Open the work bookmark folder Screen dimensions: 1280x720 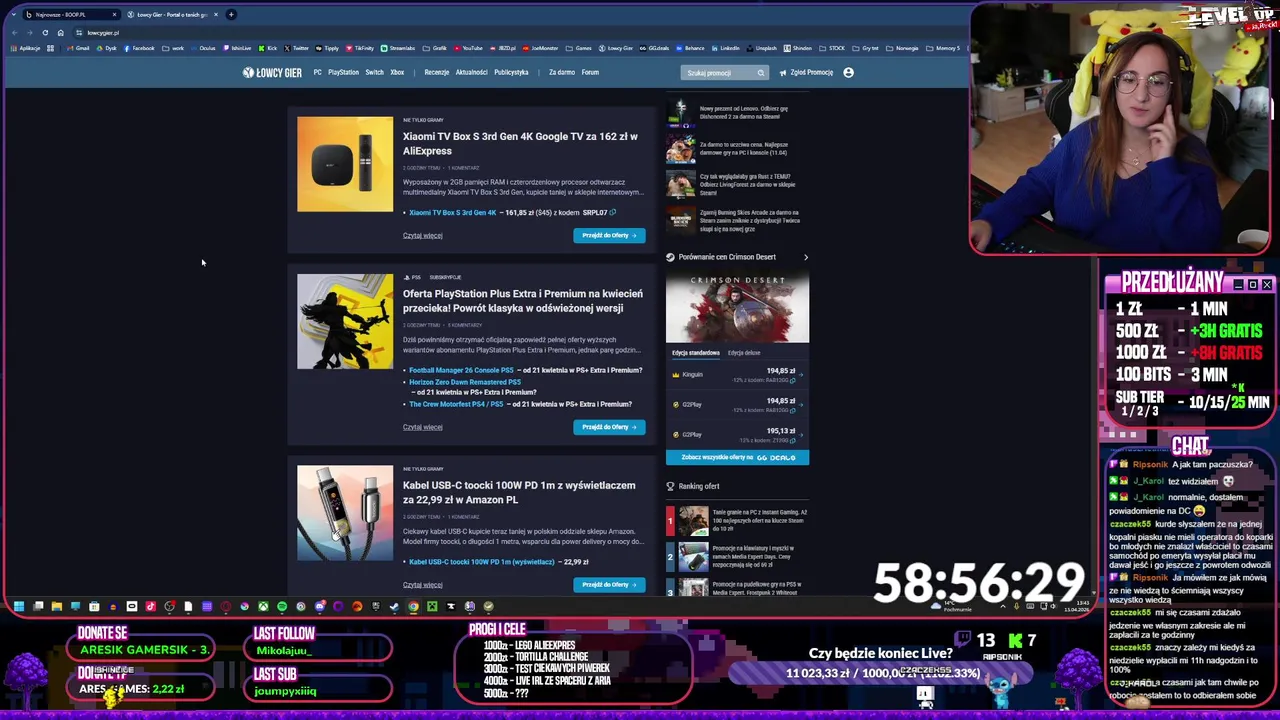coord(174,48)
